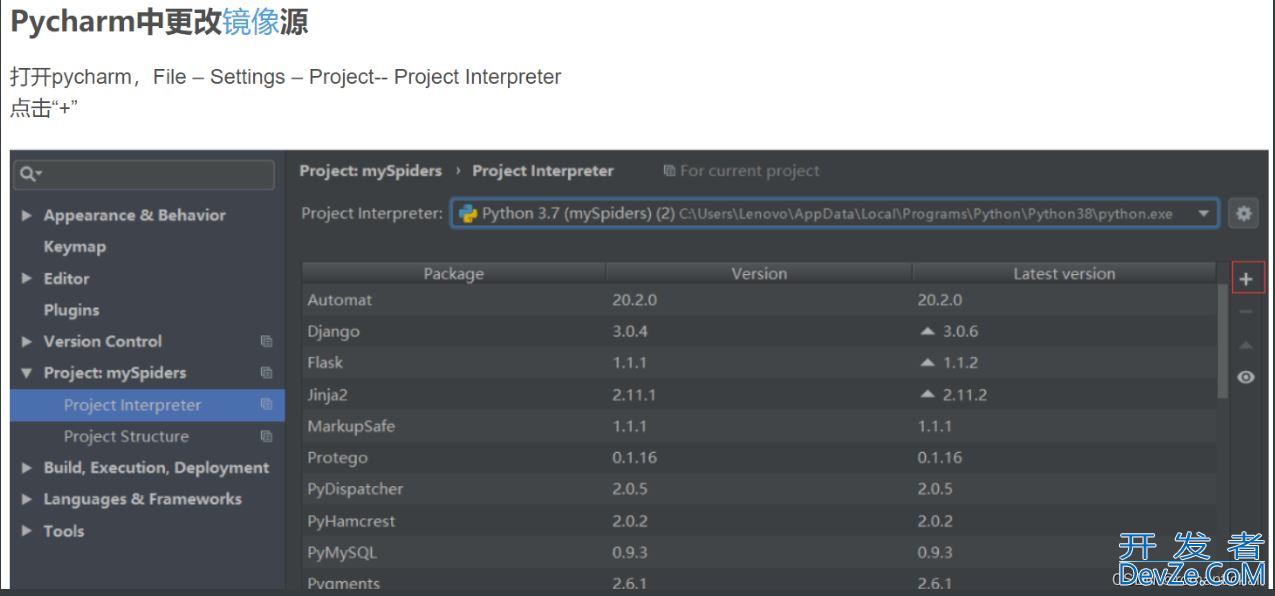Select Keymap in the settings tree
This screenshot has width=1275, height=596.
pos(75,246)
